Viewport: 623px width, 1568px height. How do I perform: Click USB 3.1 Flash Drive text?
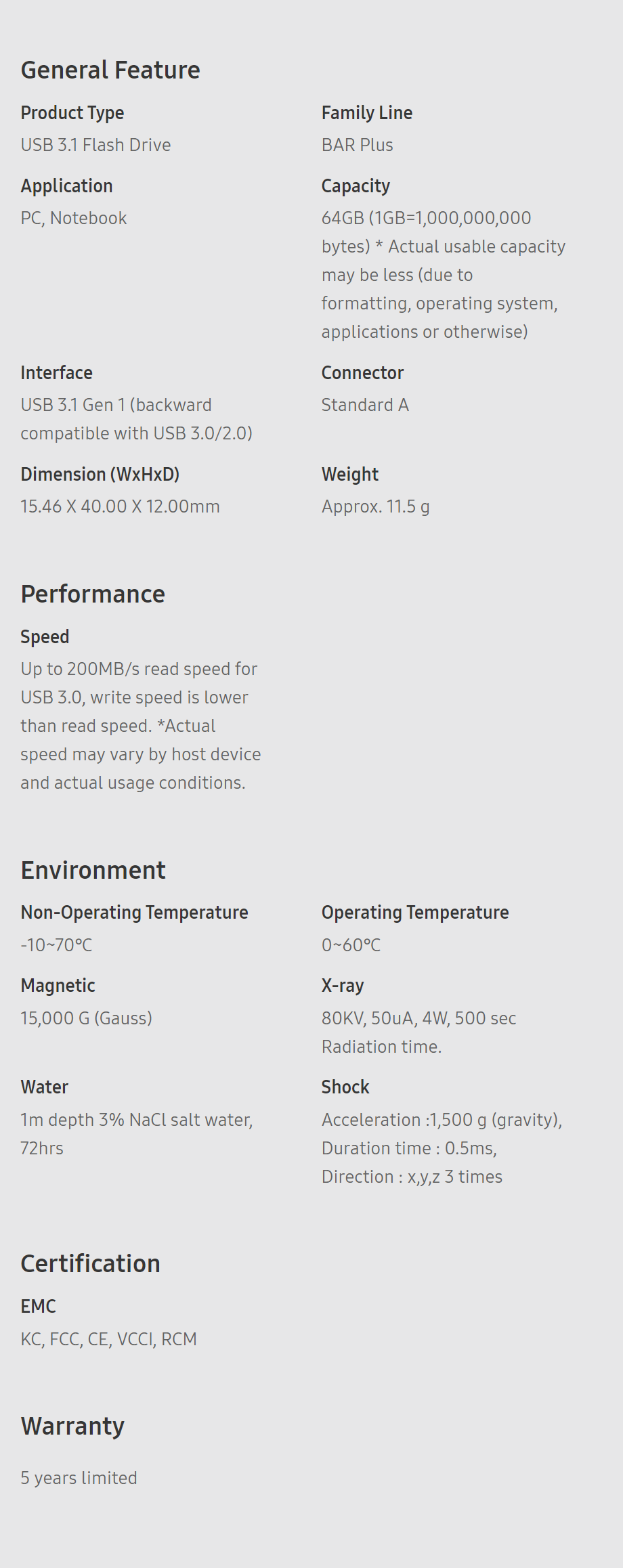click(95, 145)
